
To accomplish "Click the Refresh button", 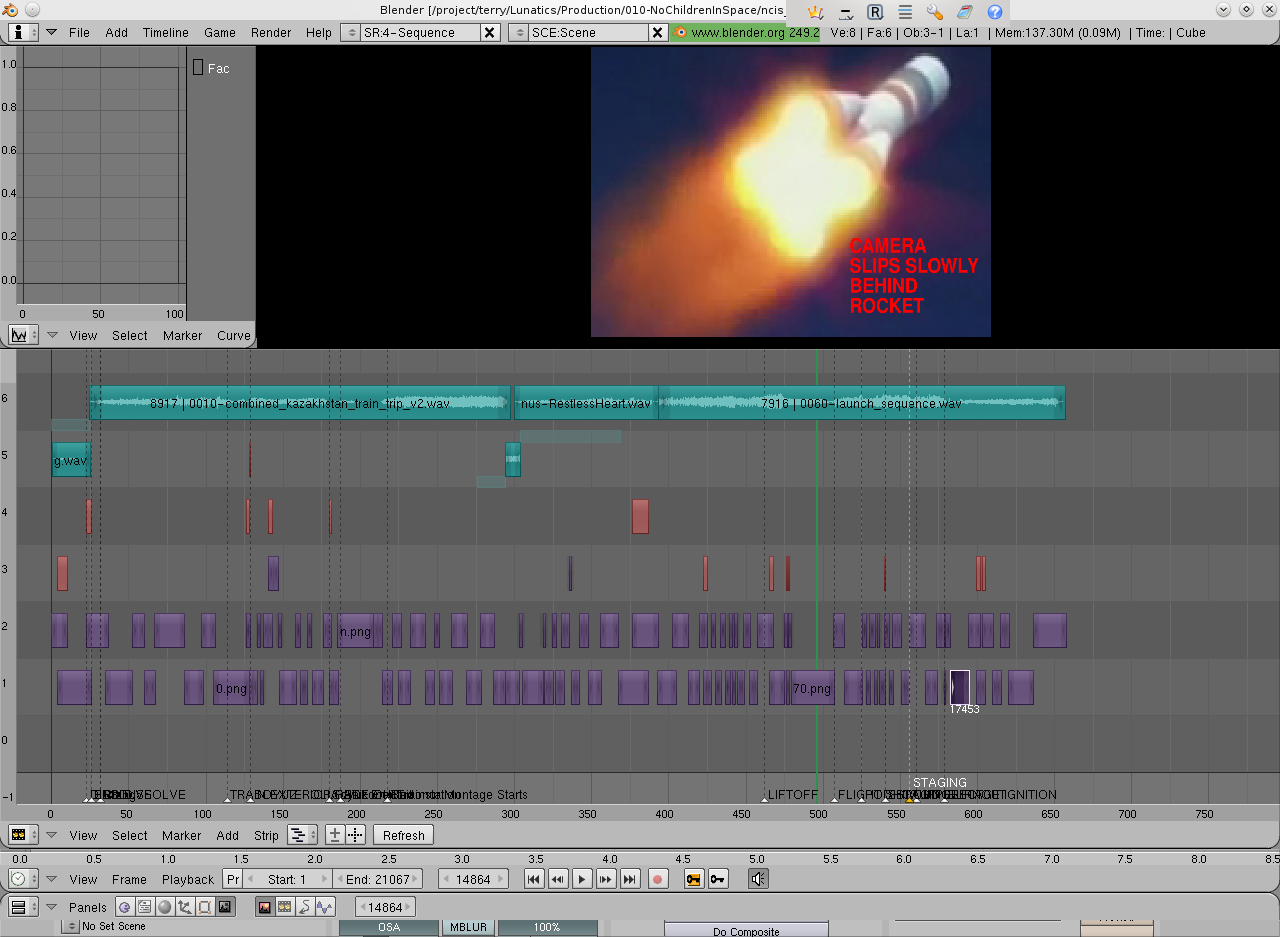I will [403, 835].
